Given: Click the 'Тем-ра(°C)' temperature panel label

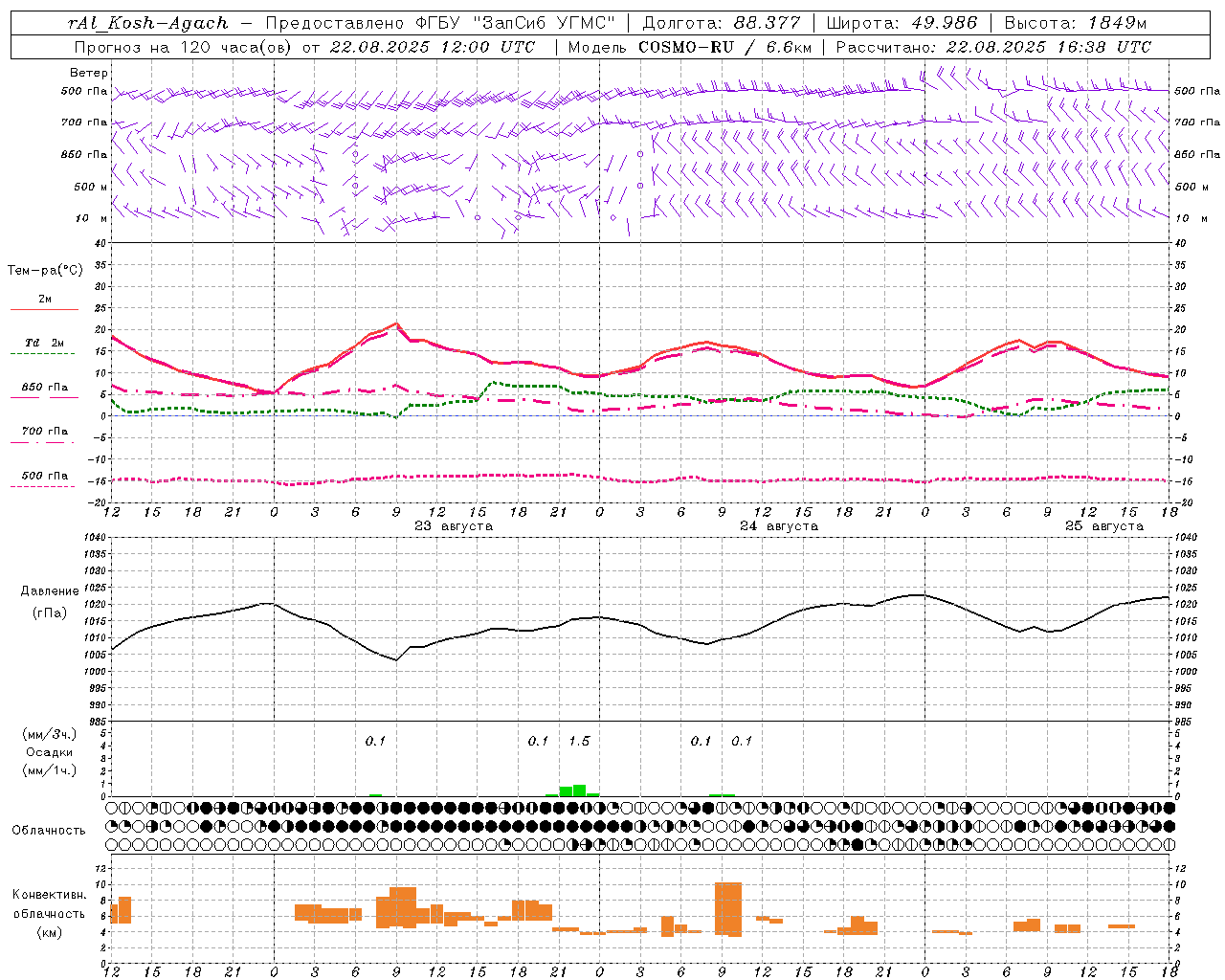Looking at the screenshot, I should coord(45,271).
